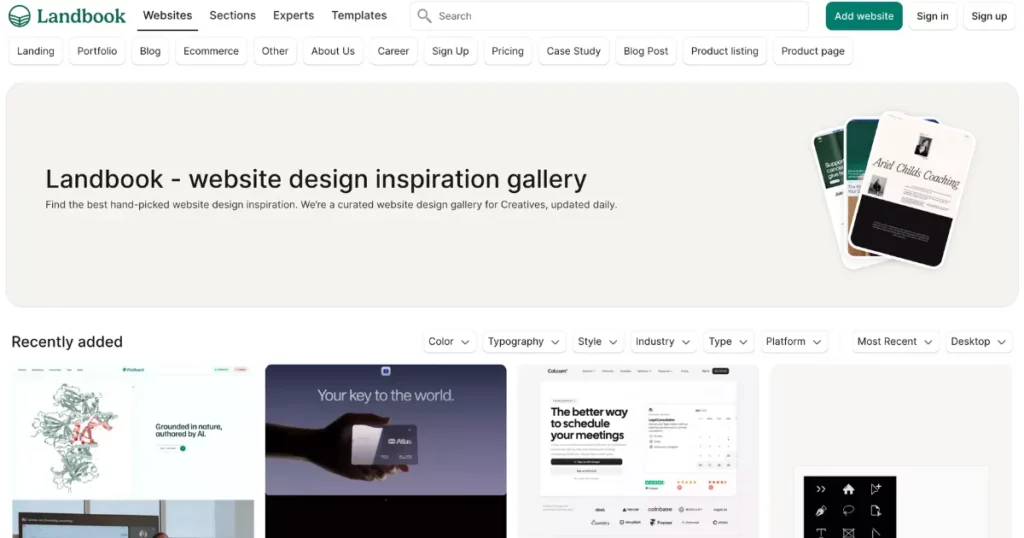Click the Landbook leaf logo icon

click(19, 16)
